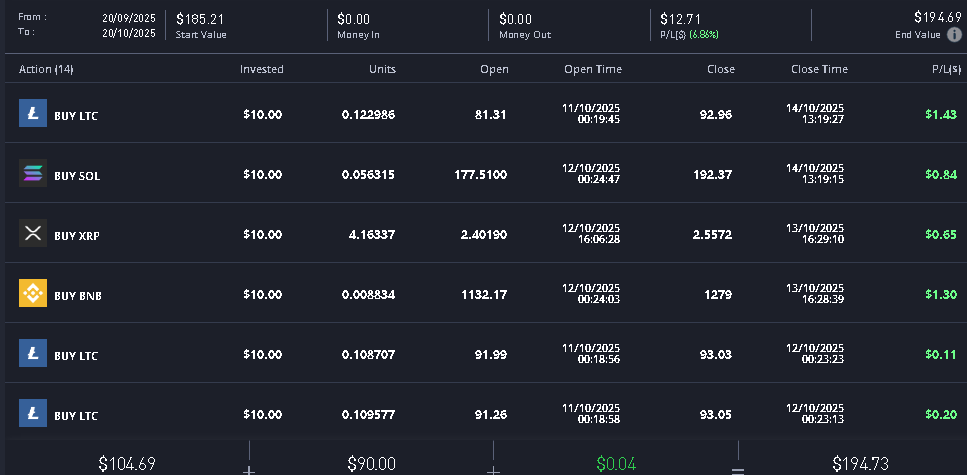967x475 pixels.
Task: Click the Litecoin icon in the $0.20 profit row
Action: tap(33, 414)
